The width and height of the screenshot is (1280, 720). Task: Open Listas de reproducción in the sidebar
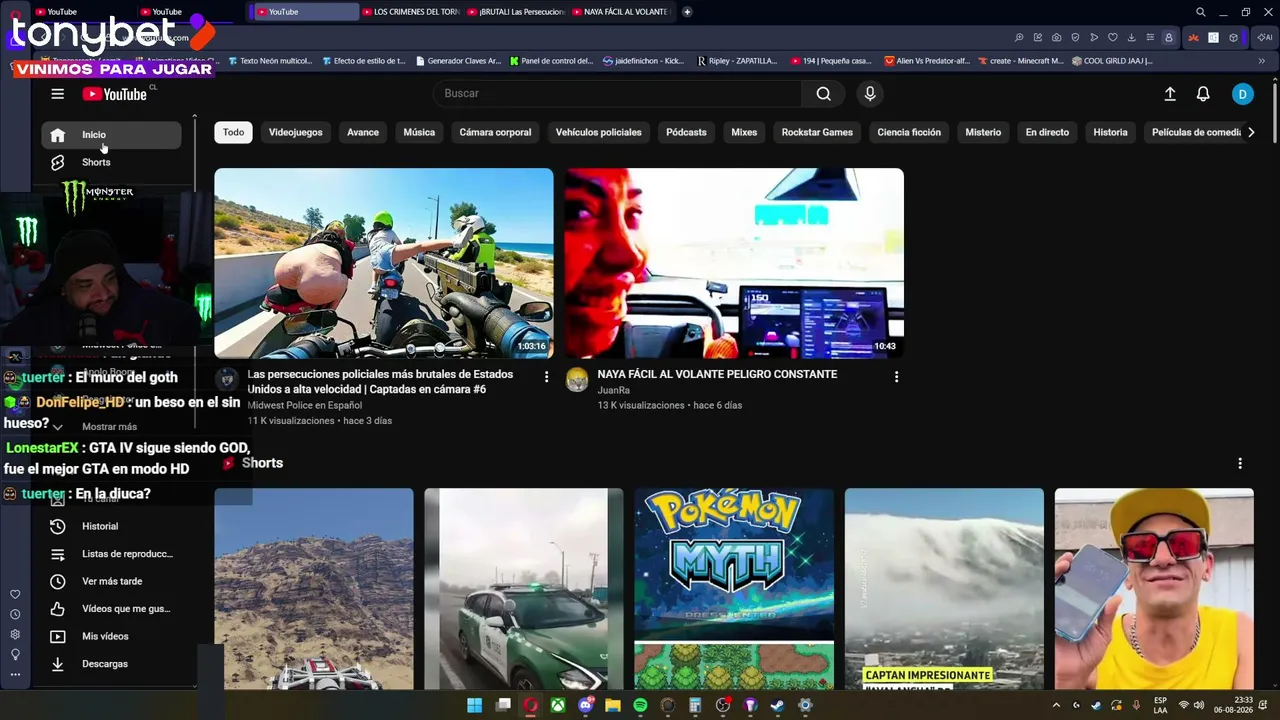pyautogui.click(x=111, y=554)
